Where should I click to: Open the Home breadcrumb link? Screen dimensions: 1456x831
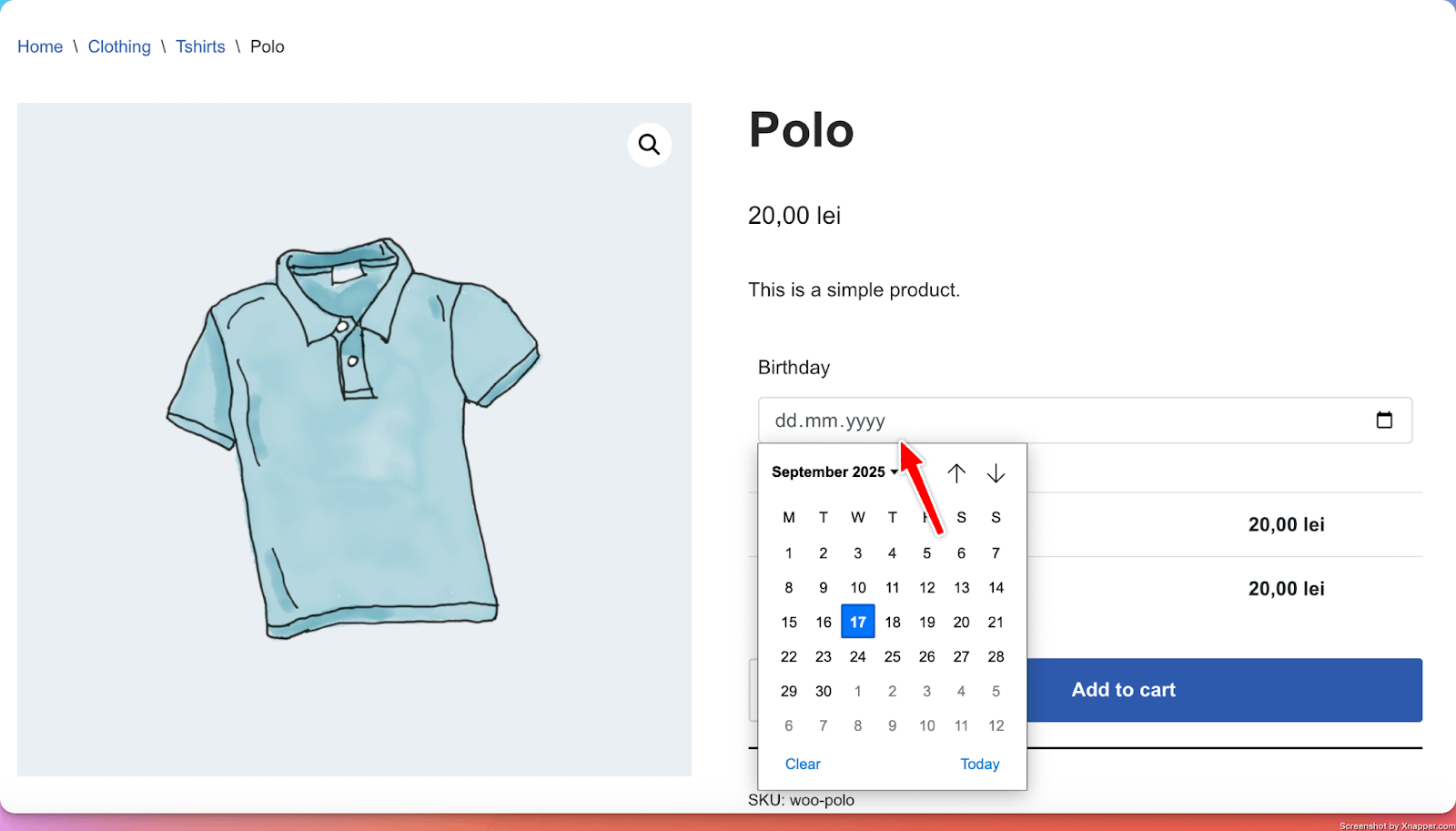point(40,46)
